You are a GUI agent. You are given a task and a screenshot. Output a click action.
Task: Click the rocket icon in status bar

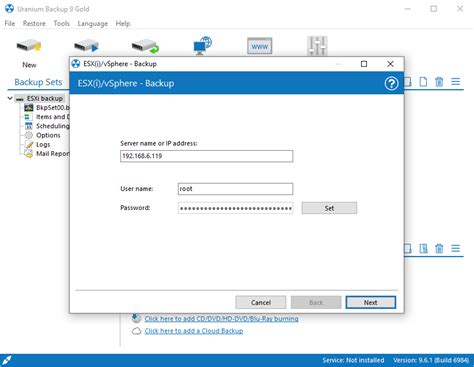coord(7,360)
